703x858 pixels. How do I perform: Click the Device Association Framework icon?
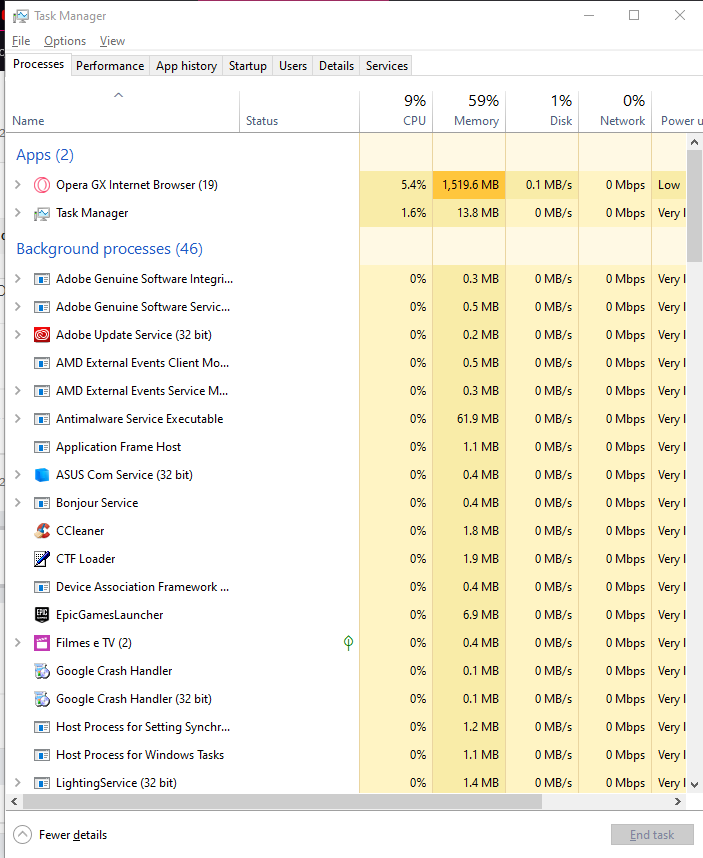tap(42, 587)
